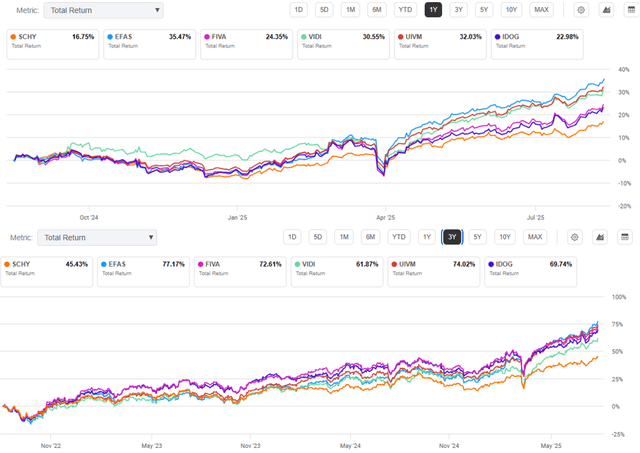Image resolution: width=640 pixels, height=453 pixels.
Task: Click chart type icon on bottom chart
Action: pos(600,237)
